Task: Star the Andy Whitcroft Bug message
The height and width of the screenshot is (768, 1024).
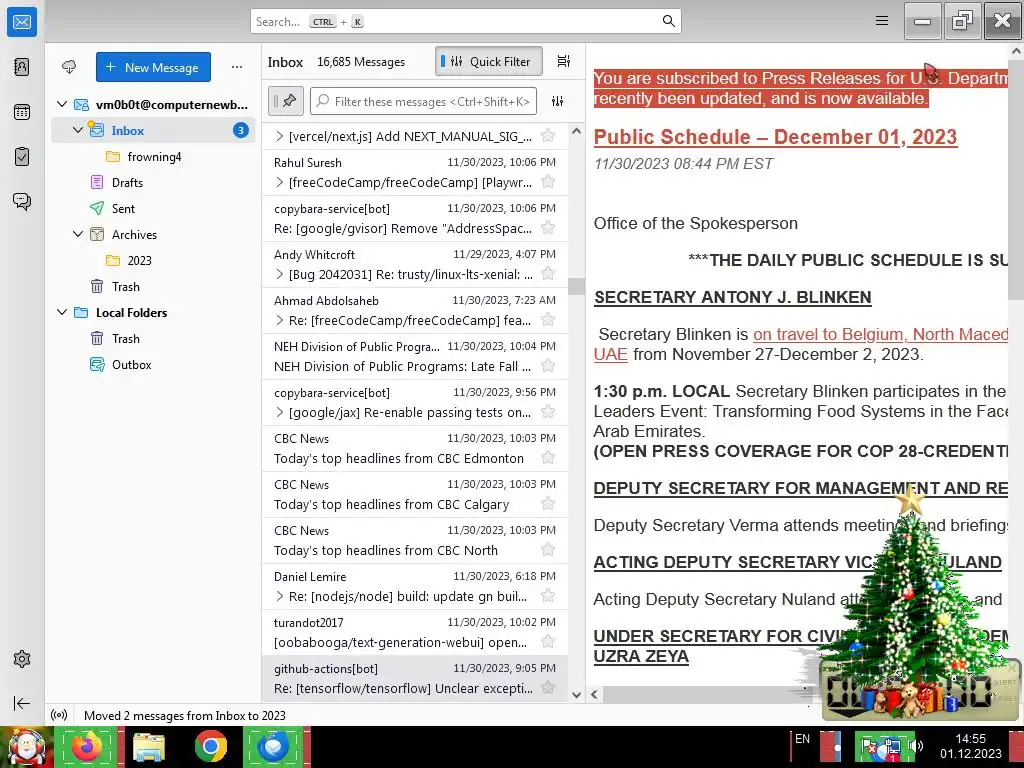Action: point(548,274)
